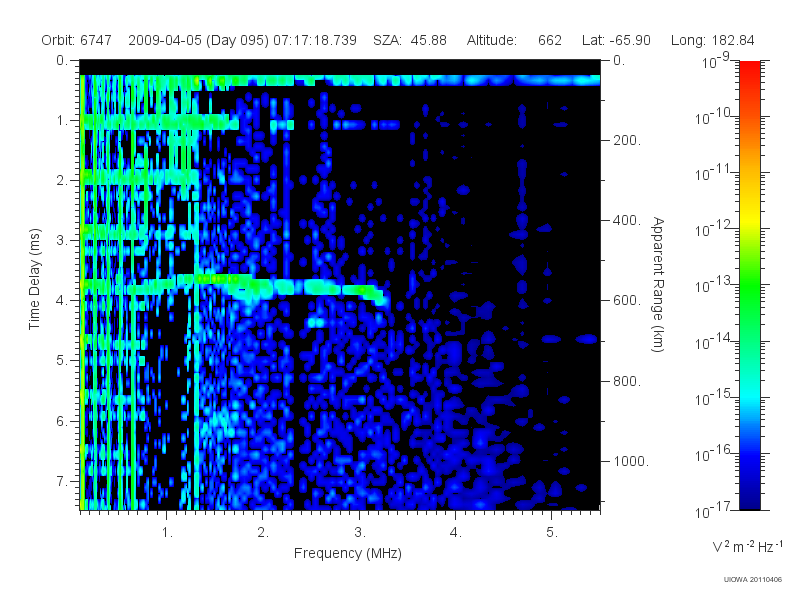
Task: Click the '200.' Apparent Range tick label
Action: tap(627, 140)
